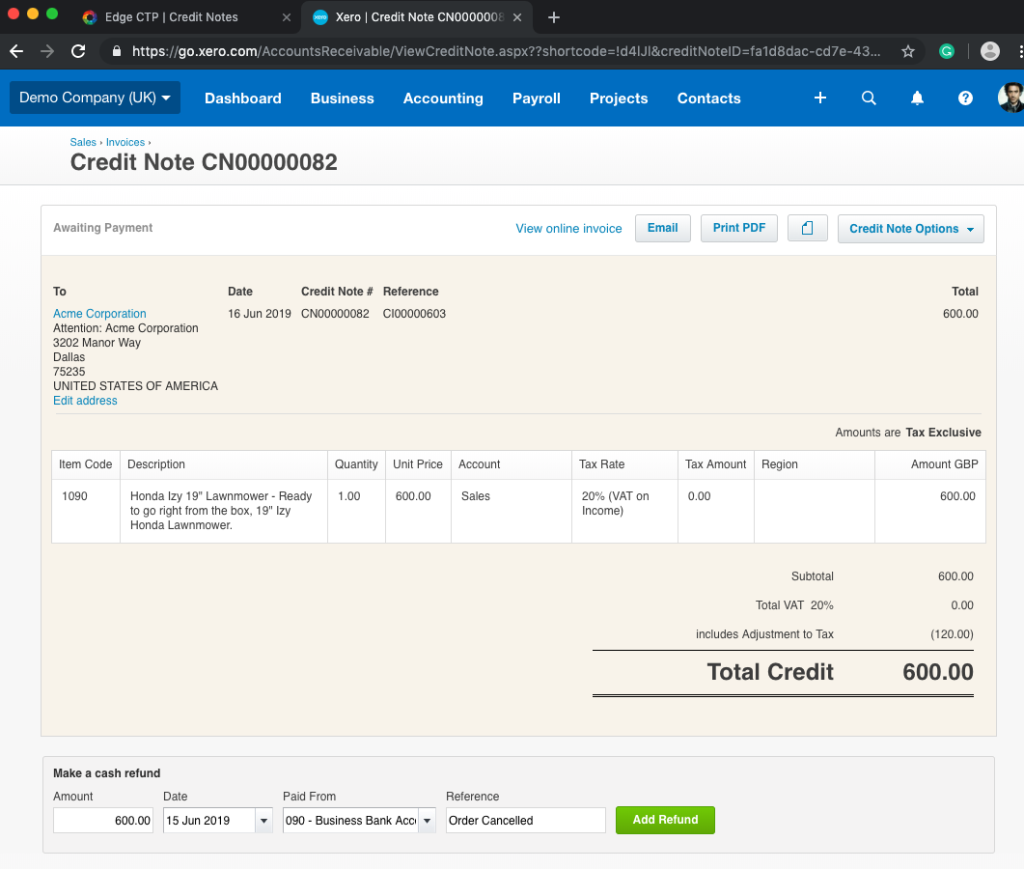Click the refund Reference field

click(526, 821)
